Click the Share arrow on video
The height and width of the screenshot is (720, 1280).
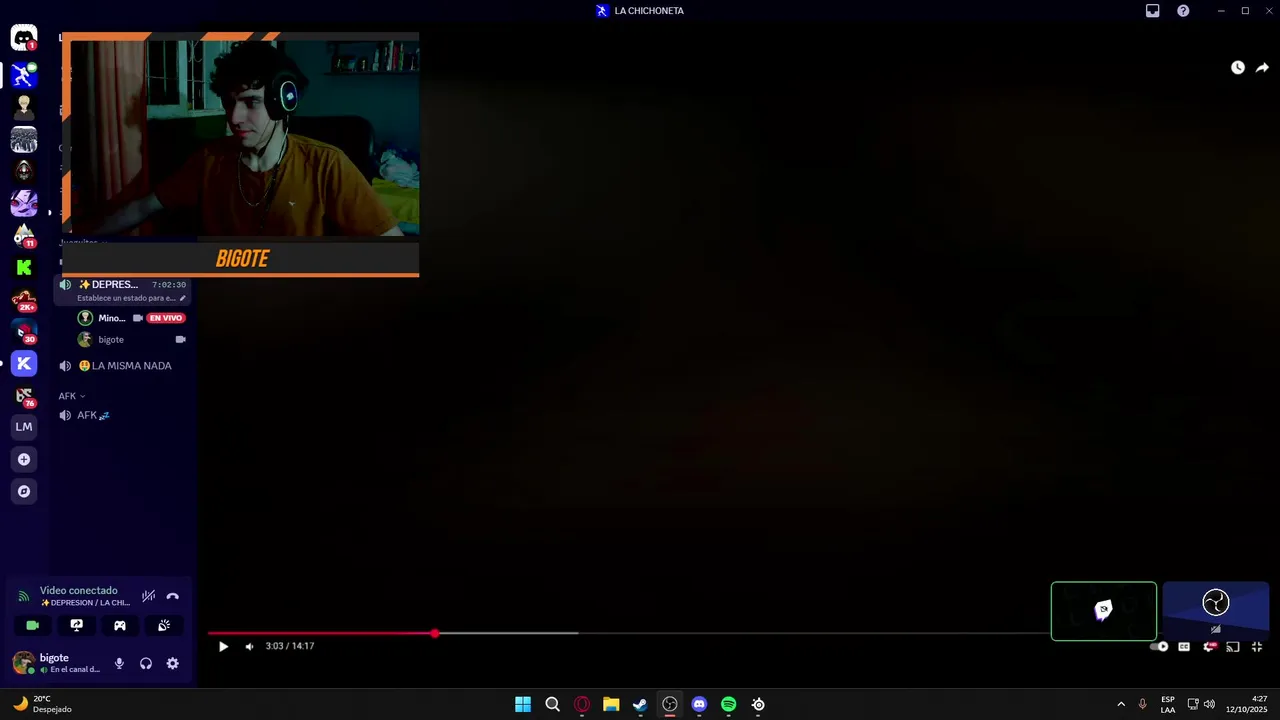click(x=1262, y=68)
